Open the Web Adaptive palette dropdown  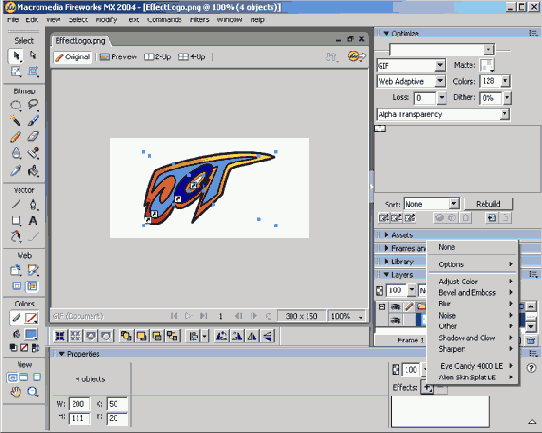point(440,81)
